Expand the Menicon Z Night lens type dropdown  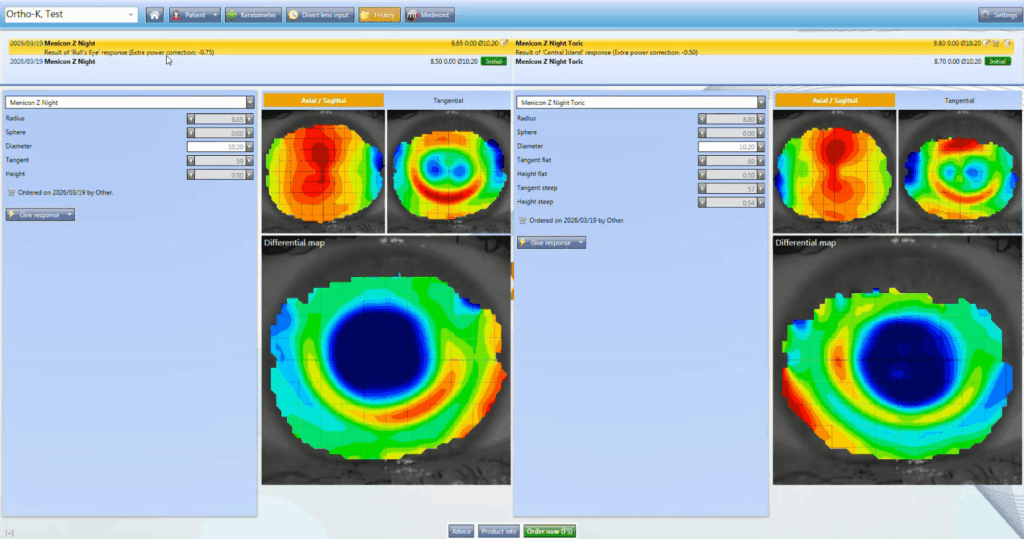click(250, 101)
